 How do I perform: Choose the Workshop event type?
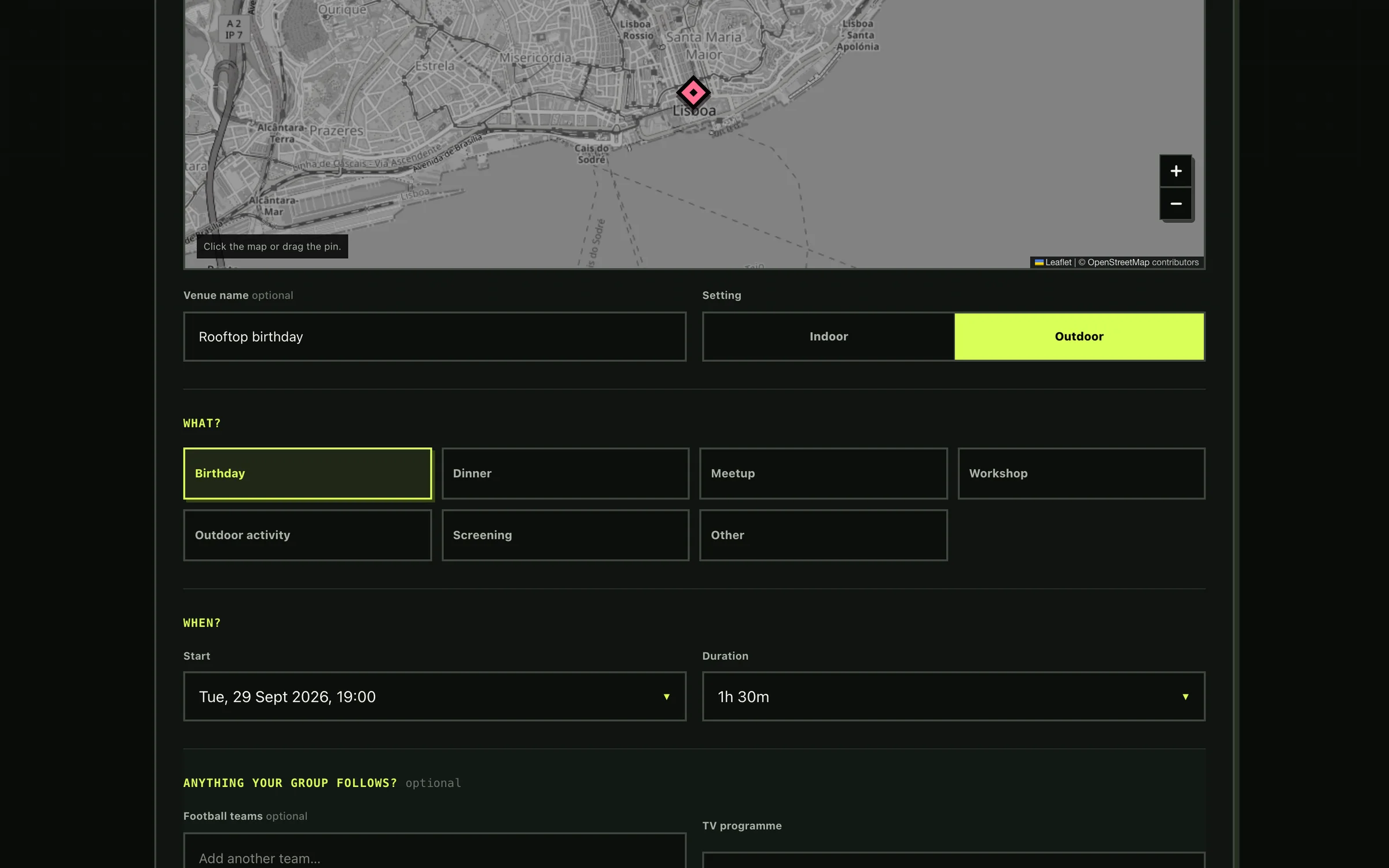pos(1081,473)
